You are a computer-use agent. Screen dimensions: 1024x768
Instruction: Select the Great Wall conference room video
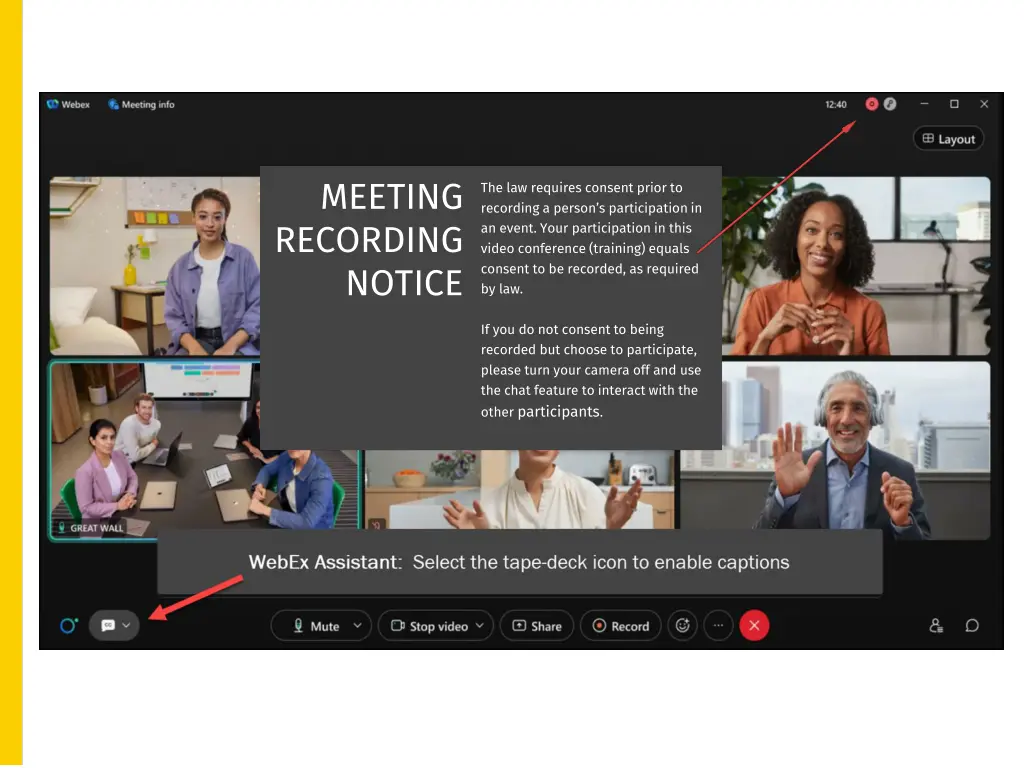tap(150, 450)
